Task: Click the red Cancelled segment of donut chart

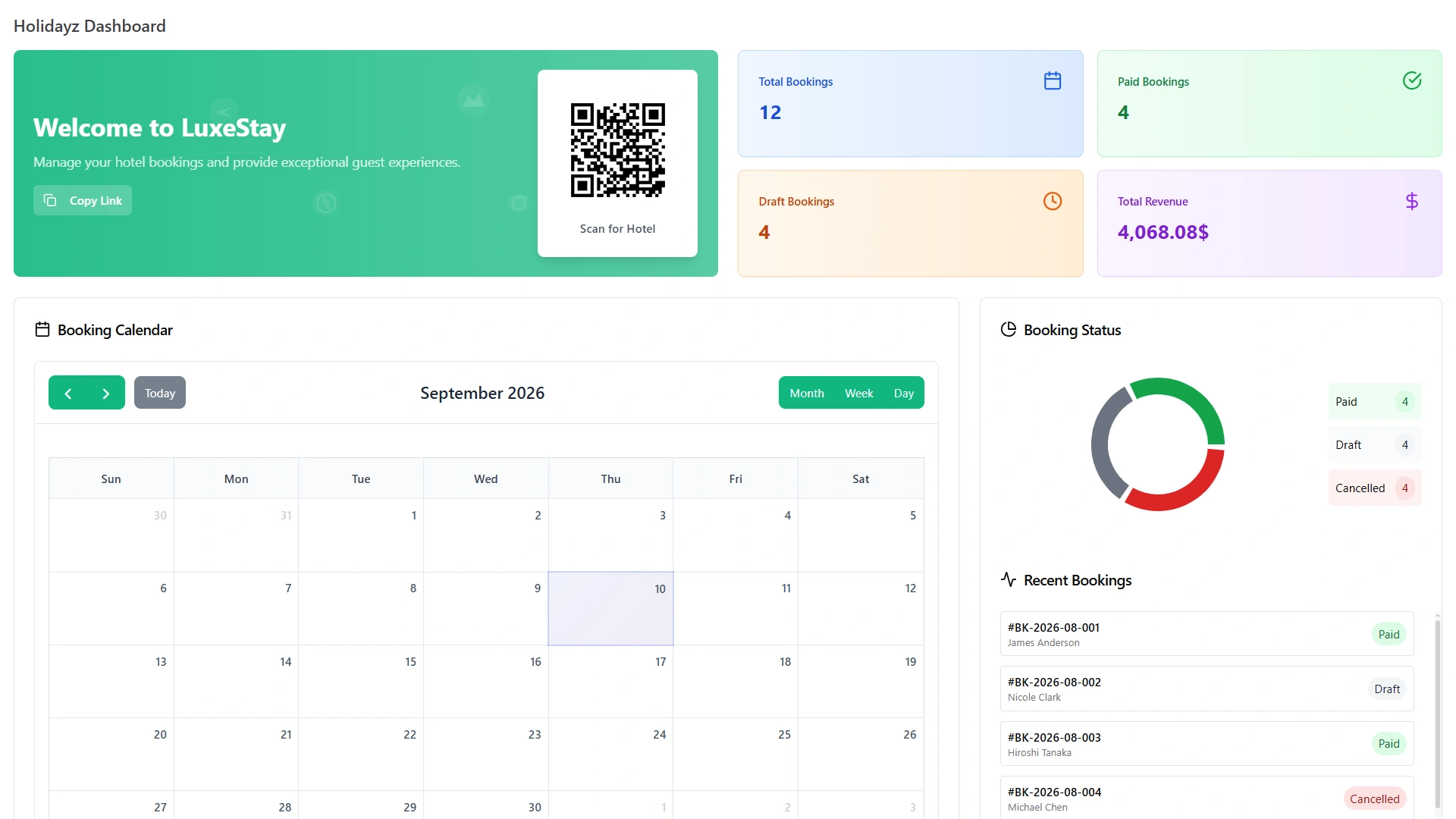Action: click(x=1187, y=490)
